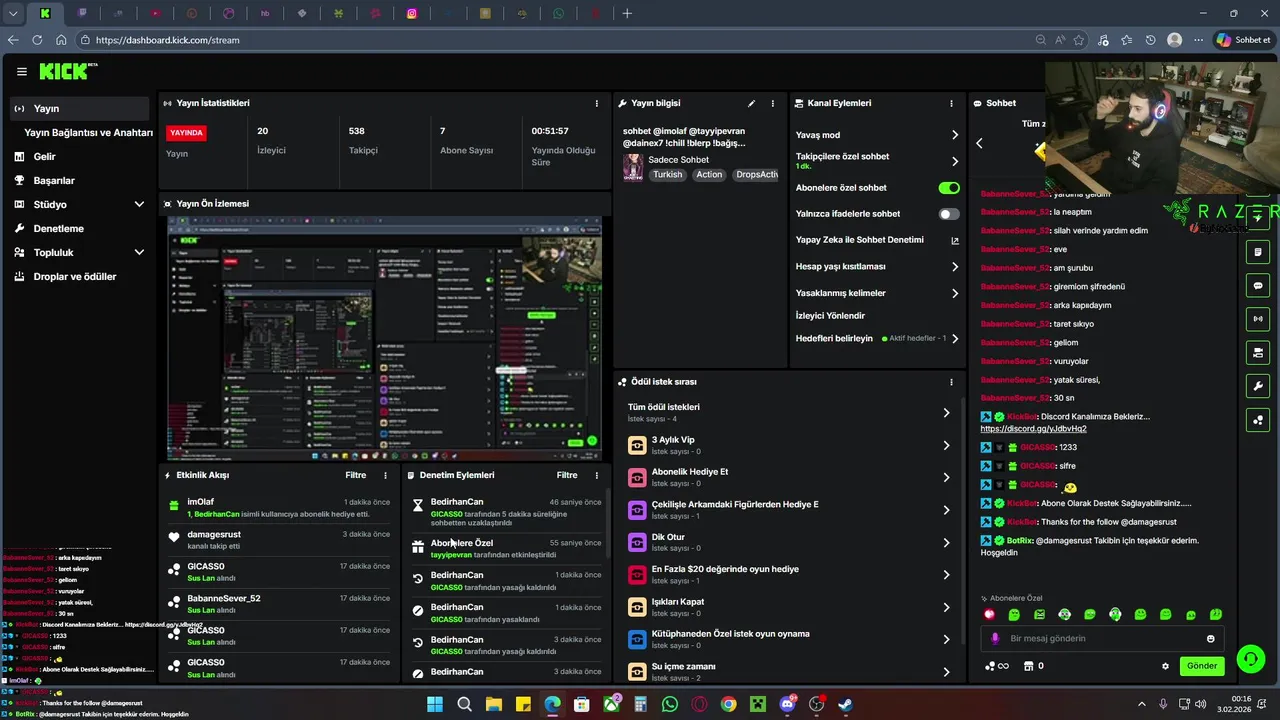Click the KICK logo
This screenshot has width=1280, height=720.
pyautogui.click(x=67, y=71)
